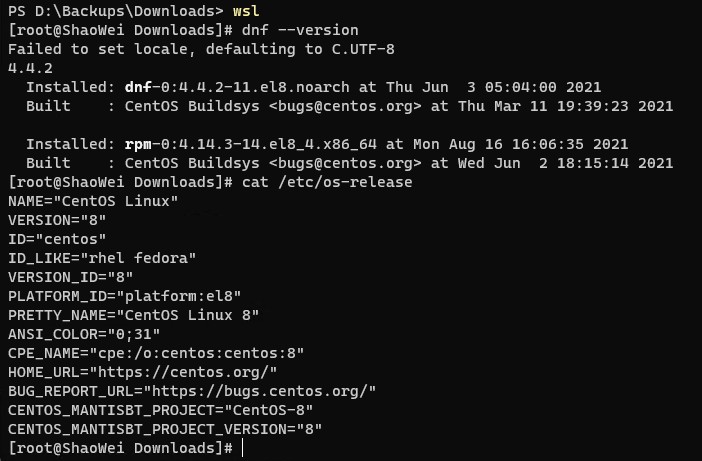Viewport: 702px width, 461px height.
Task: Click the PRETTY_NAME="CentOS Linux 8" line
Action: pos(133,315)
